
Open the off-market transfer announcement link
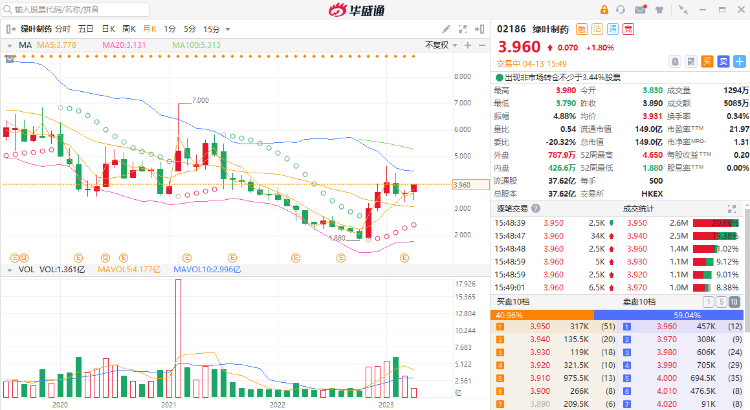(562, 78)
